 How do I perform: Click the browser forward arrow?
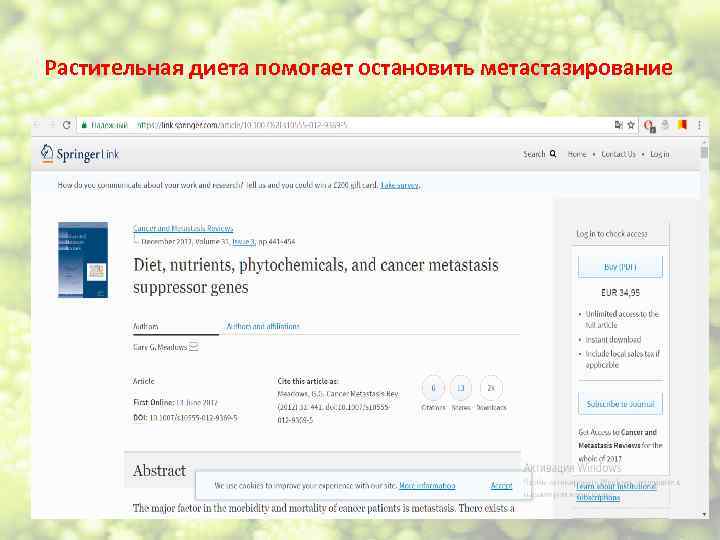52,125
